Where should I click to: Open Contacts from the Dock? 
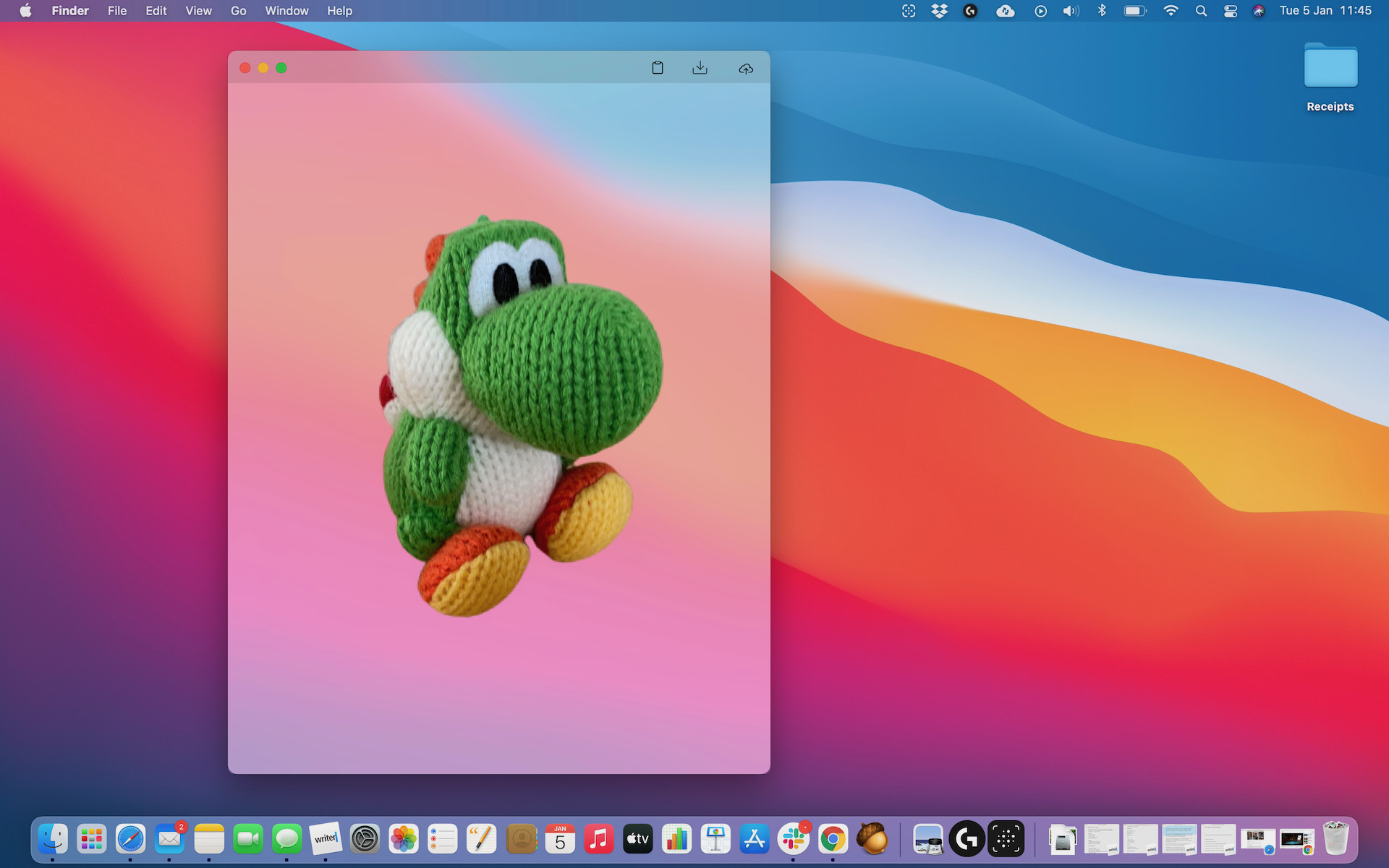tap(521, 839)
